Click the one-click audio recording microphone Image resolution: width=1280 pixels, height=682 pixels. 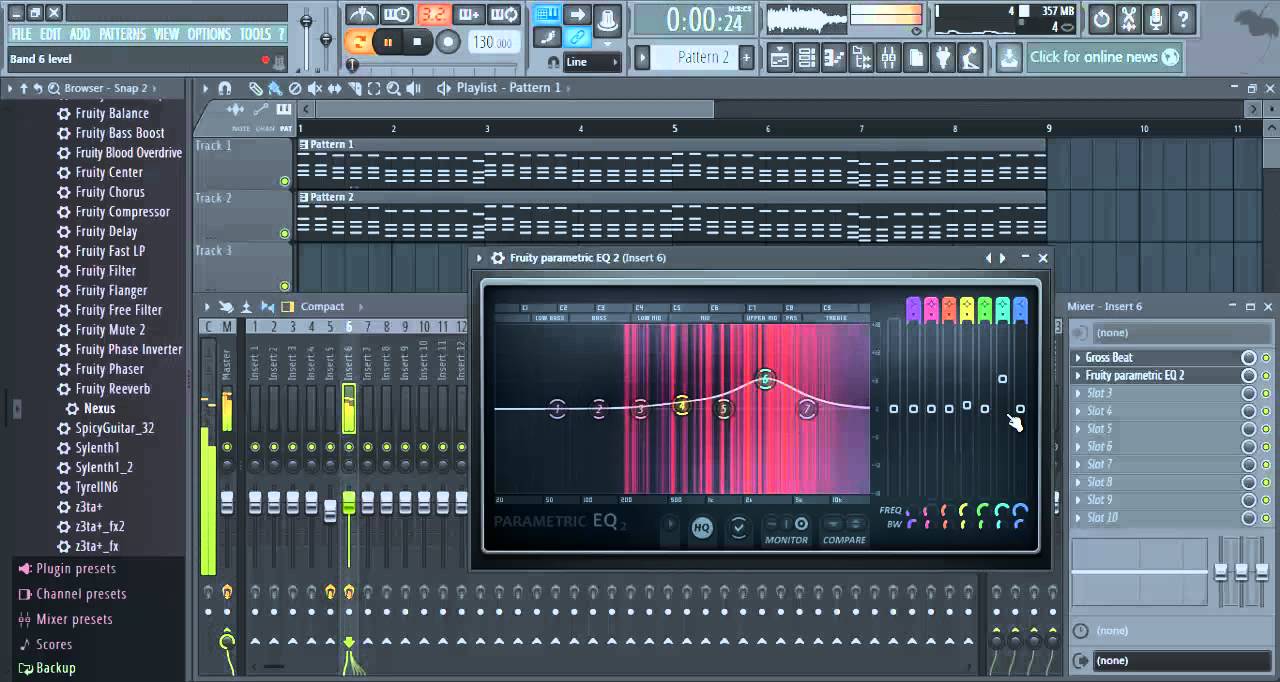pos(1155,18)
